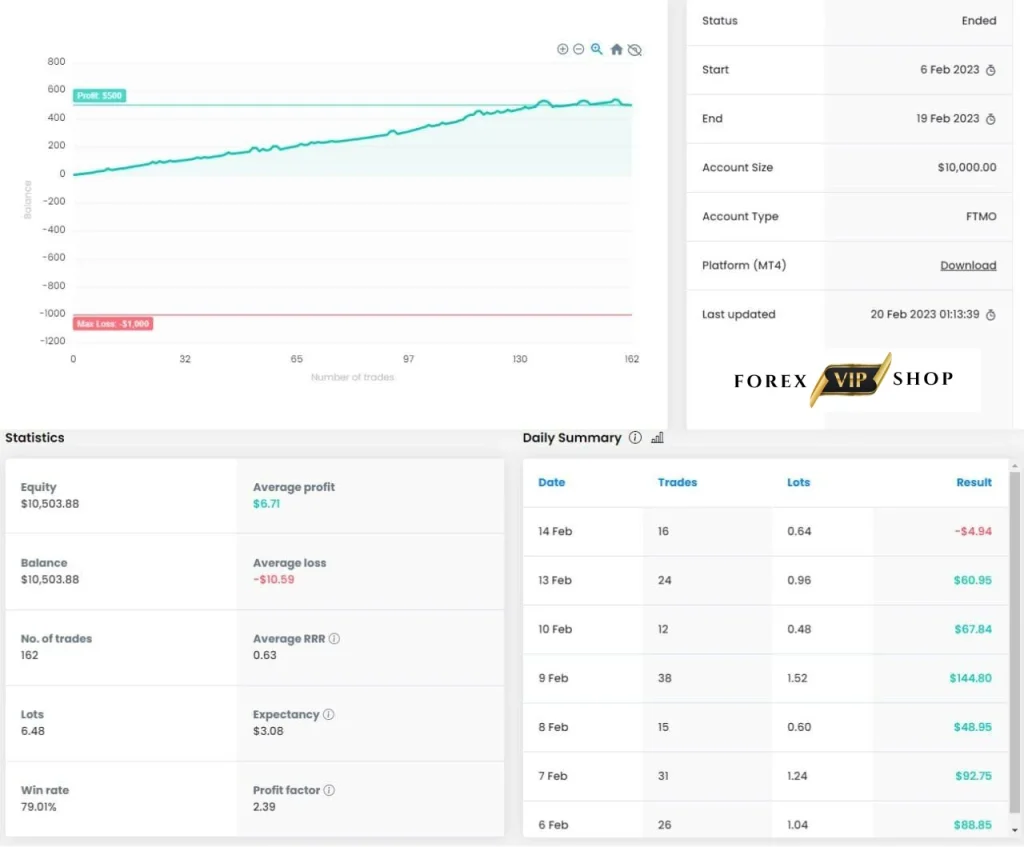The height and width of the screenshot is (847, 1024).
Task: Download the MT4 platform
Action: pos(968,265)
